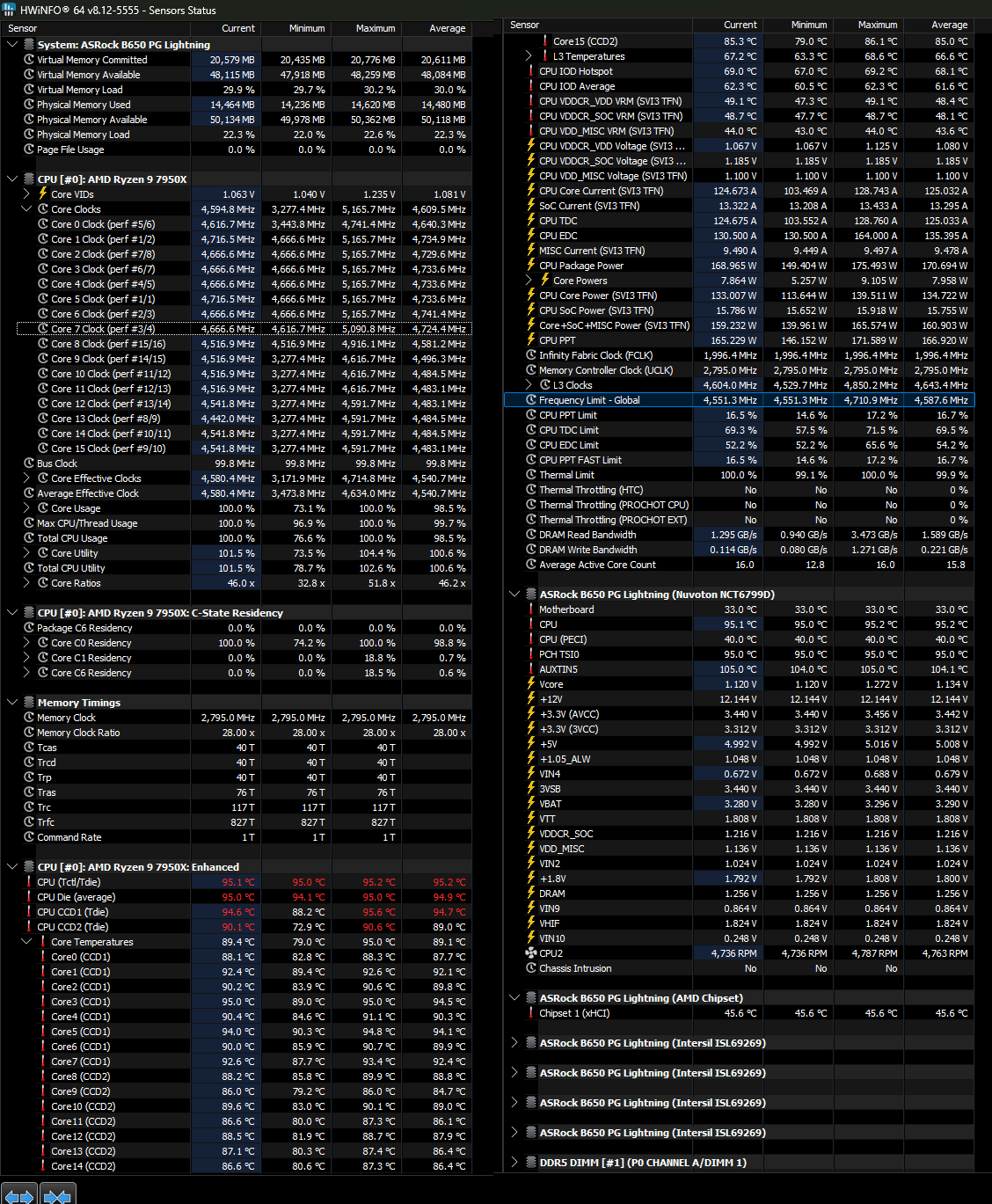The image size is (992, 1204).
Task: Click the chip icon beside Memory Timings
Action: [x=29, y=703]
